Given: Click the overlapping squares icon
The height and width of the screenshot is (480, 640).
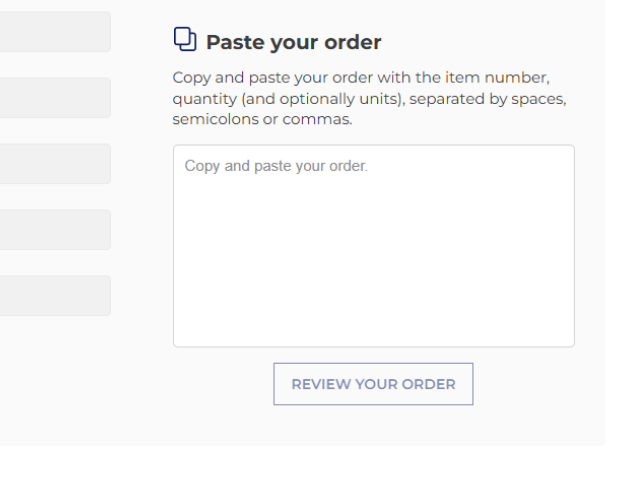Looking at the screenshot, I should (184, 40).
